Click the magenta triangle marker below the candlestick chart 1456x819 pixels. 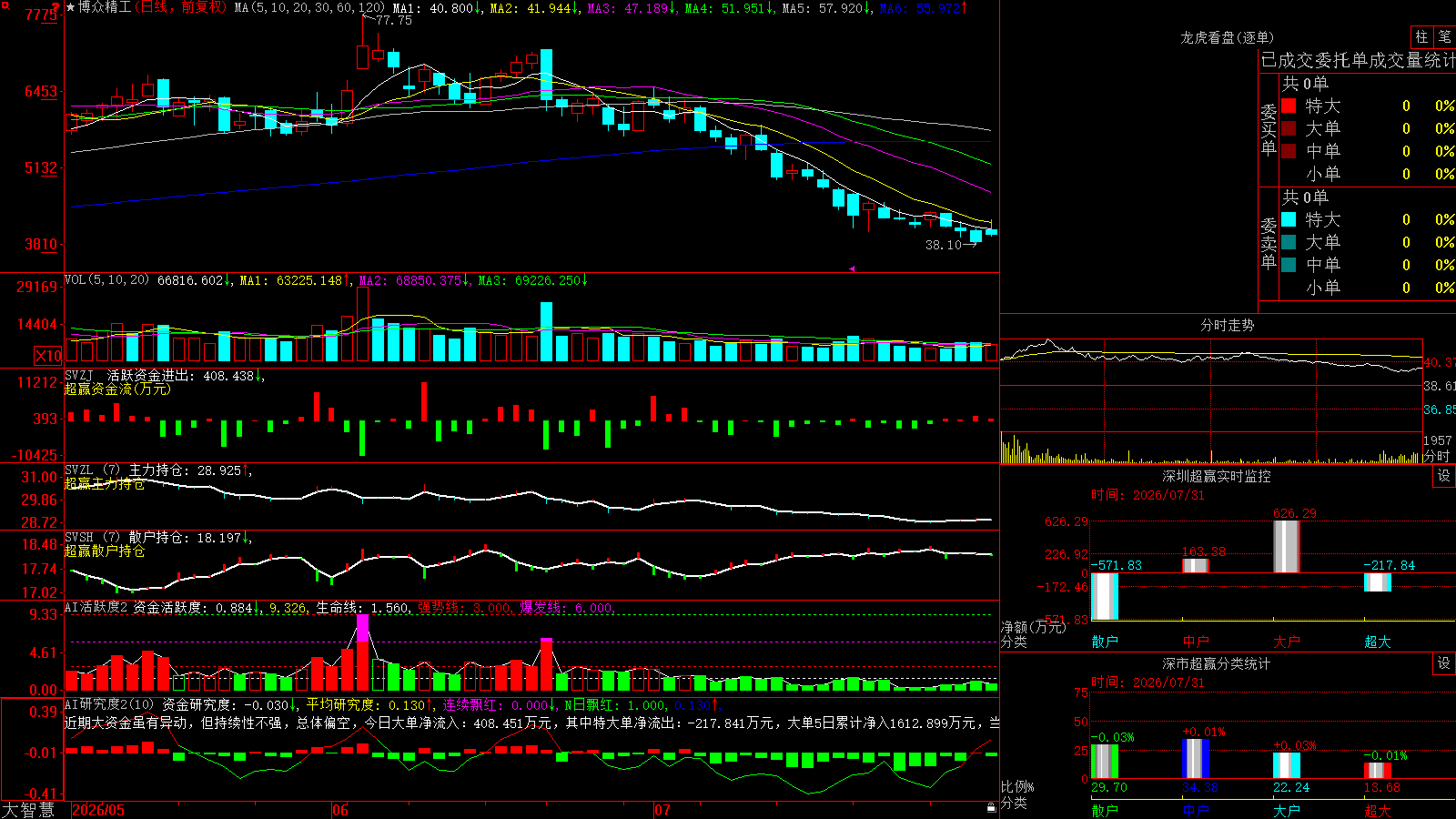[x=853, y=268]
